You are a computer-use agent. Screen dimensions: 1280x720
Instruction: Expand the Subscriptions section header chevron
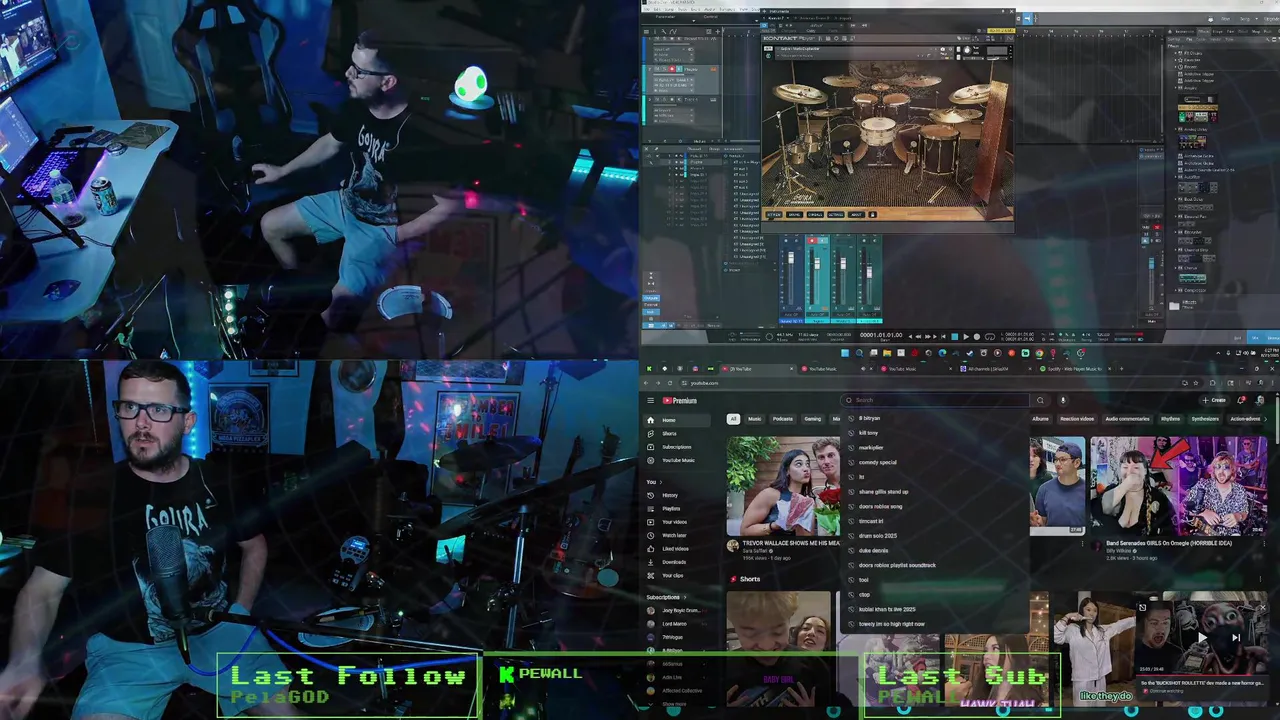(x=685, y=597)
